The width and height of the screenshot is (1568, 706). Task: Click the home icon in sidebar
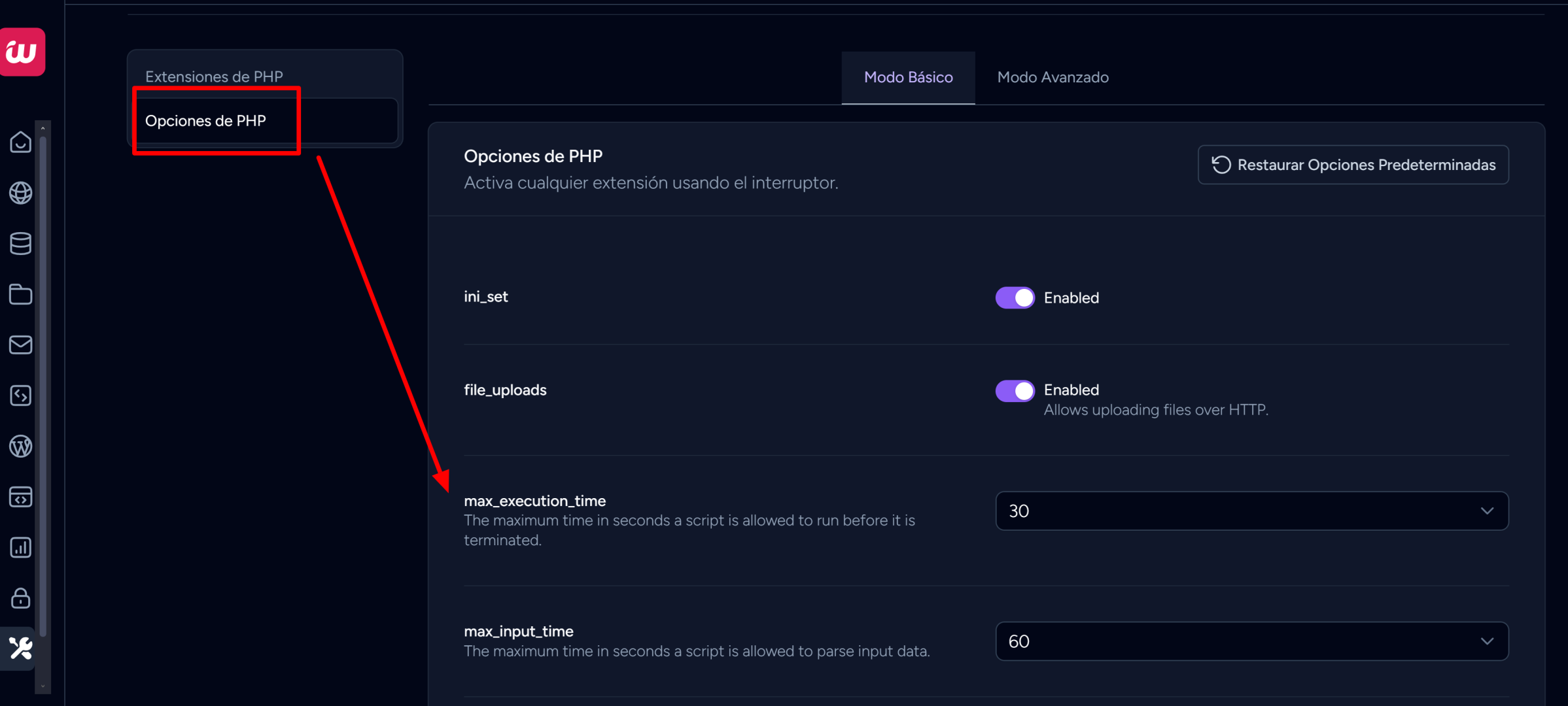coord(20,142)
